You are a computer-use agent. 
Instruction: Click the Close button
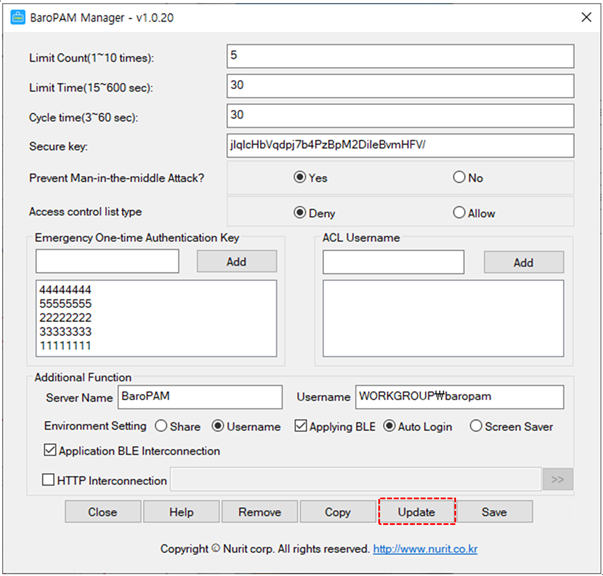click(103, 512)
